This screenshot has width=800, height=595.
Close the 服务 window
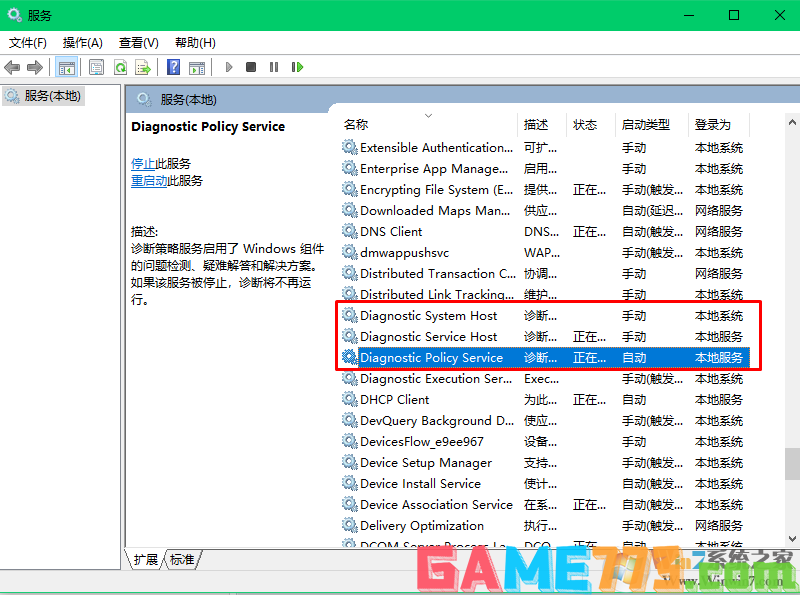coord(779,15)
